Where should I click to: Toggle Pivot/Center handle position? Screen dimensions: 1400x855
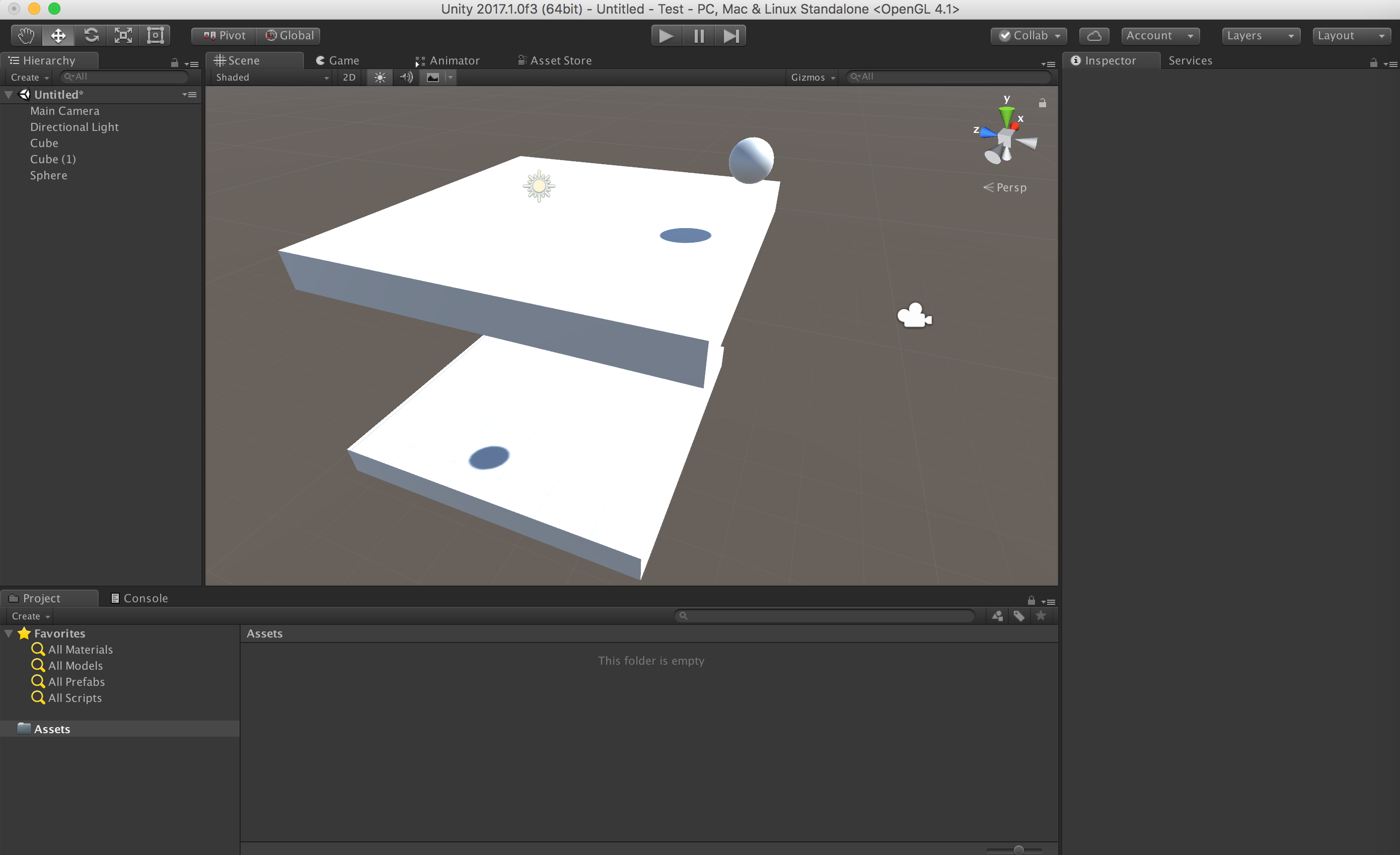pos(224,35)
